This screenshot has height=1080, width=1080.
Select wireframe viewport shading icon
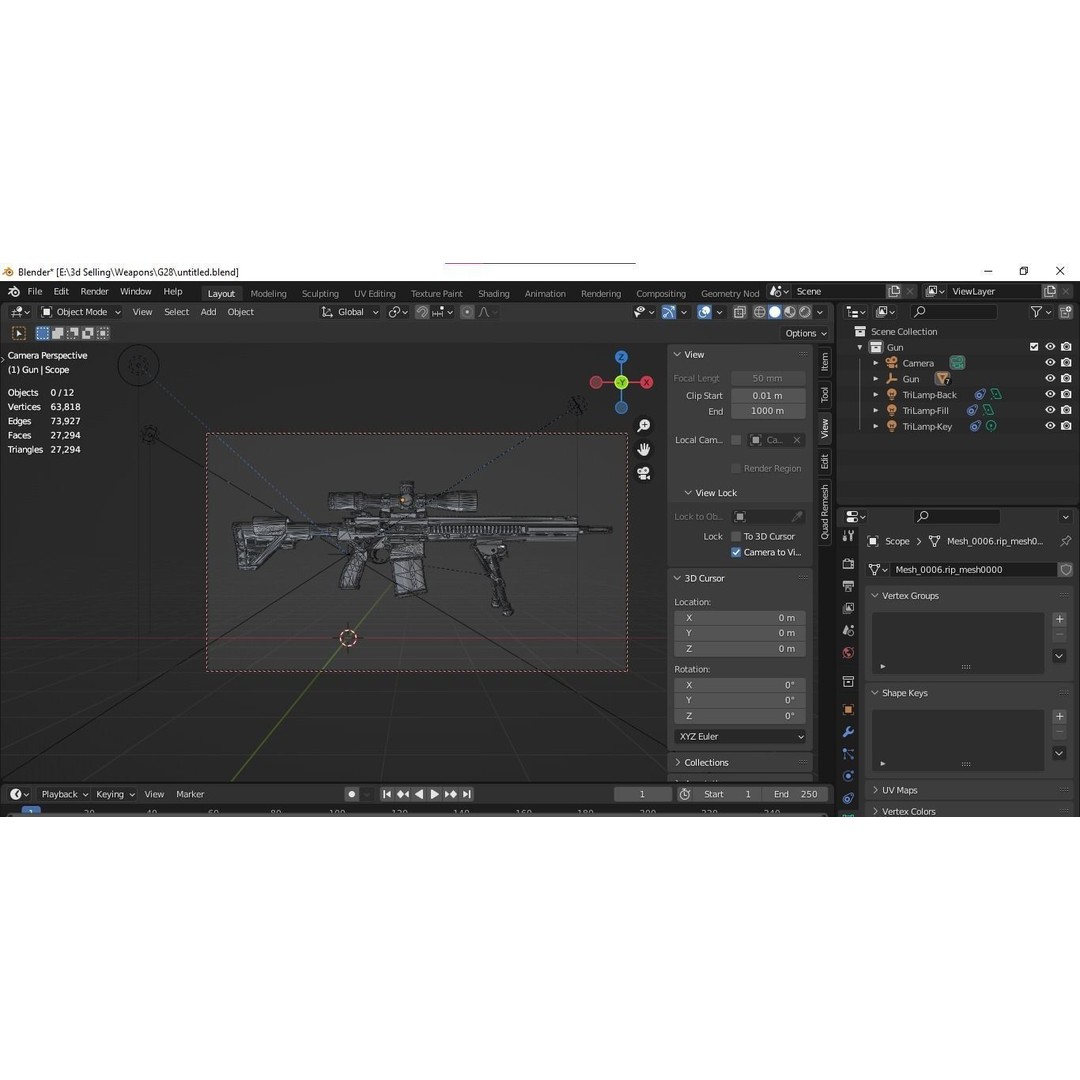point(760,312)
